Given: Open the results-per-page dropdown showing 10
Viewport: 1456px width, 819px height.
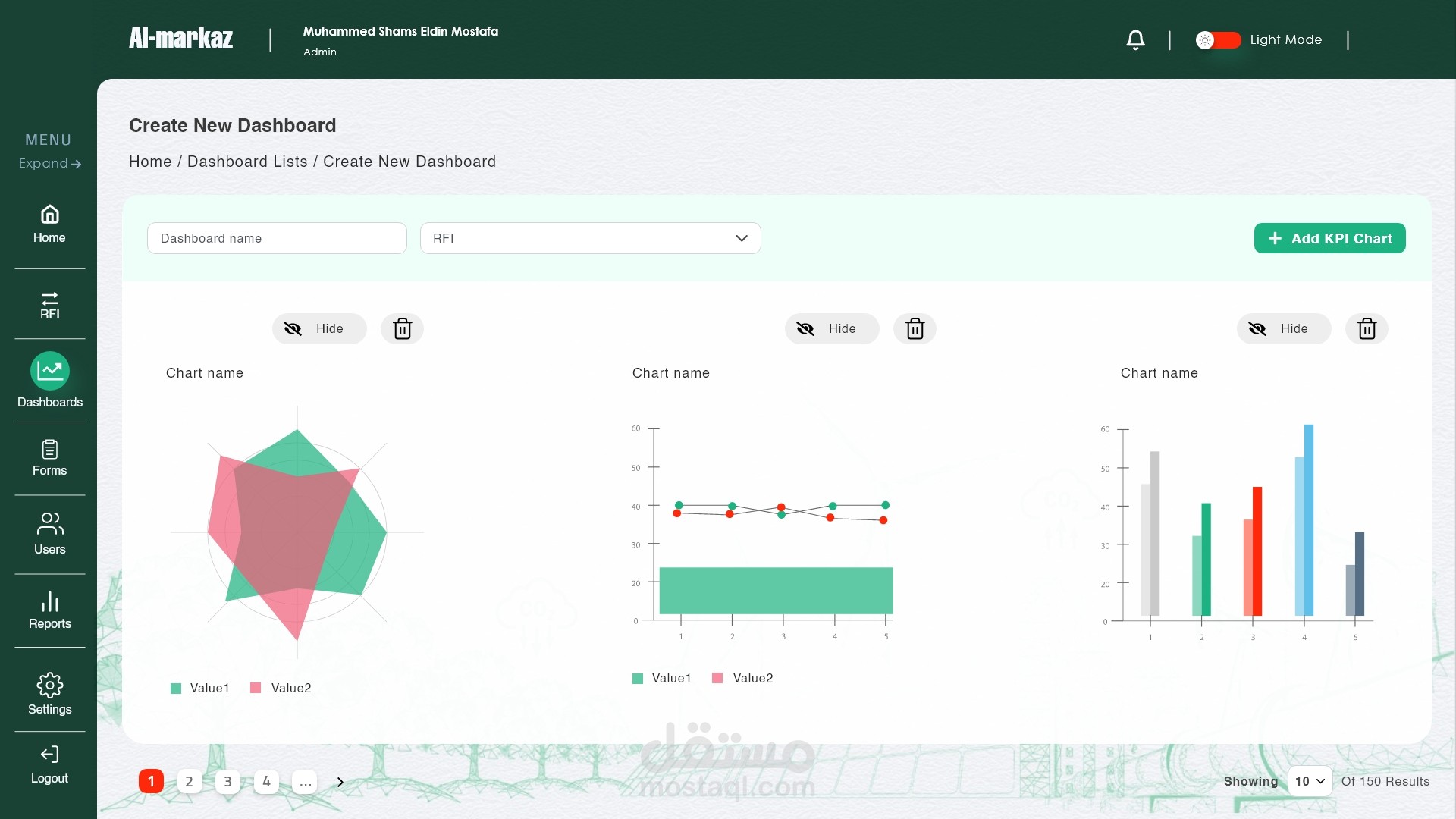Looking at the screenshot, I should 1310,781.
